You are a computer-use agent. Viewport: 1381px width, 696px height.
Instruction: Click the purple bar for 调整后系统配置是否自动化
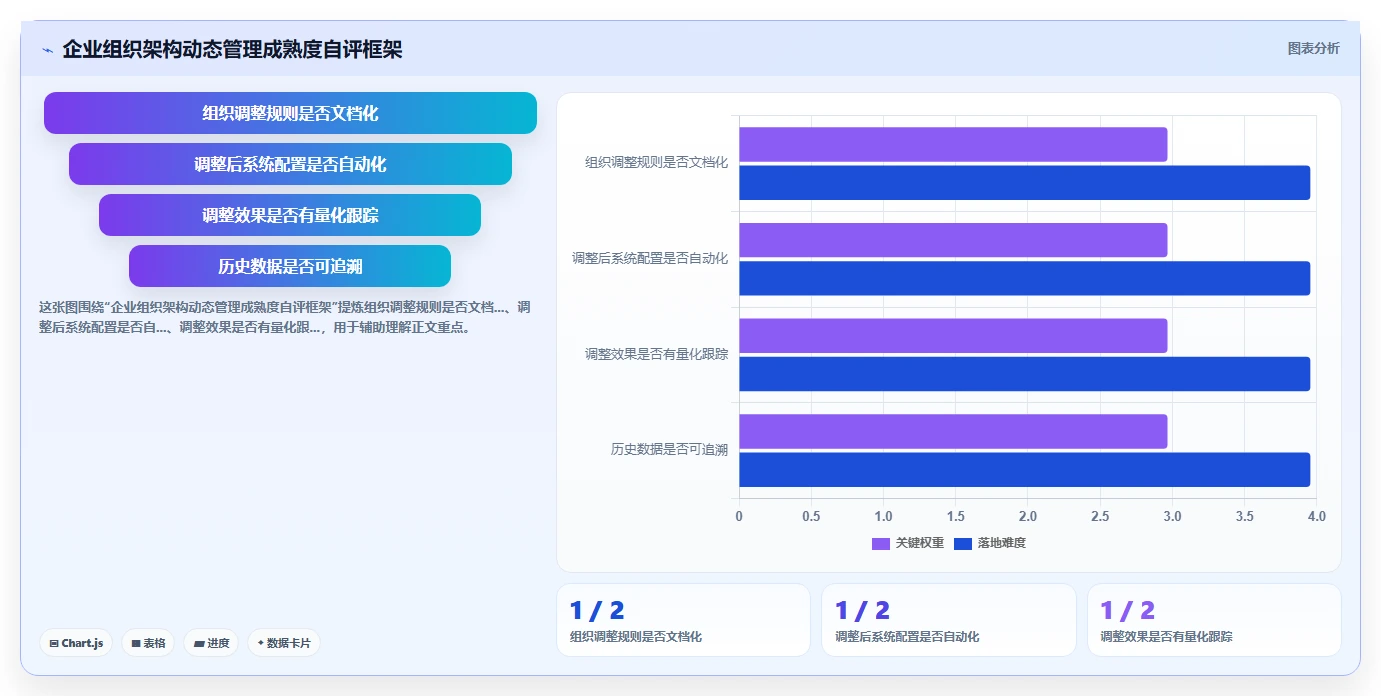click(953, 240)
